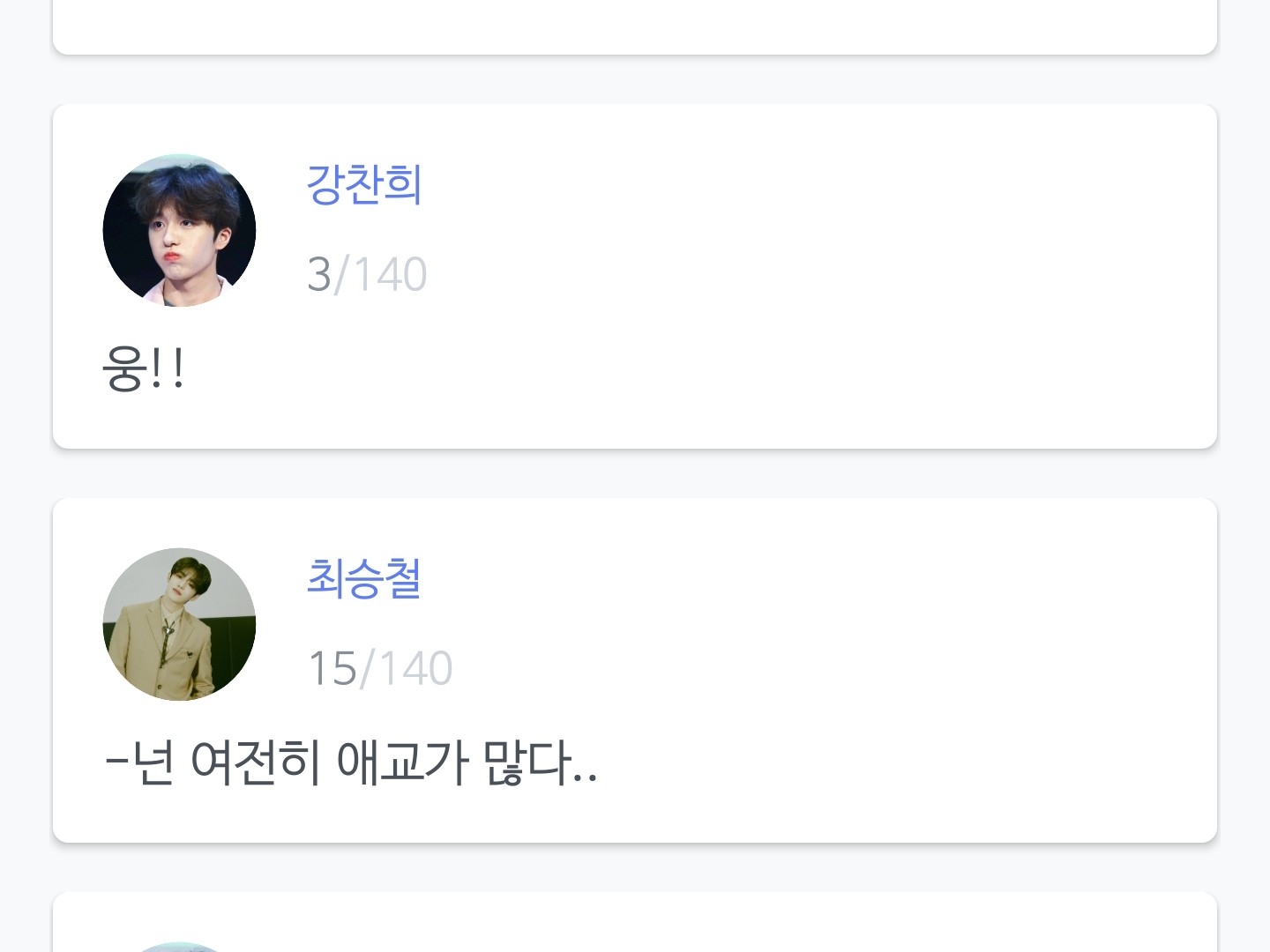Image resolution: width=1270 pixels, height=952 pixels.
Task: Click the partially visible card at top
Action: coord(635,25)
